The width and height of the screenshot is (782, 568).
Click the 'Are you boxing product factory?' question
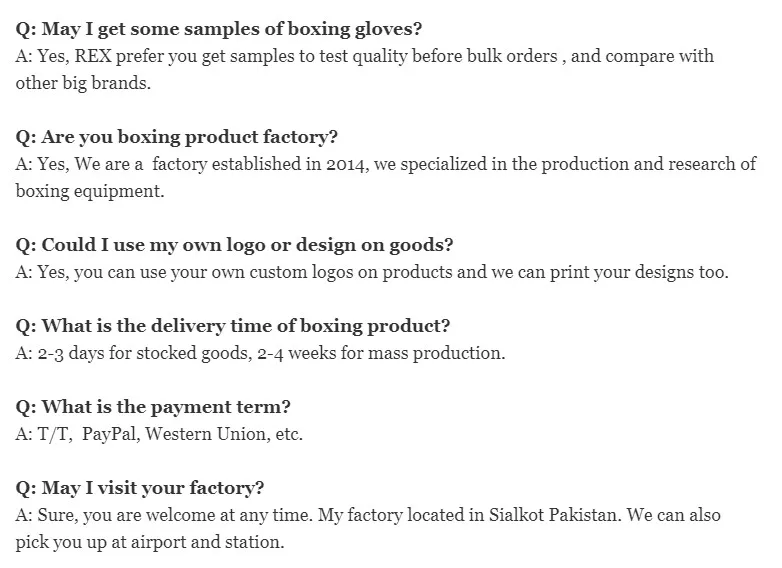point(190,137)
